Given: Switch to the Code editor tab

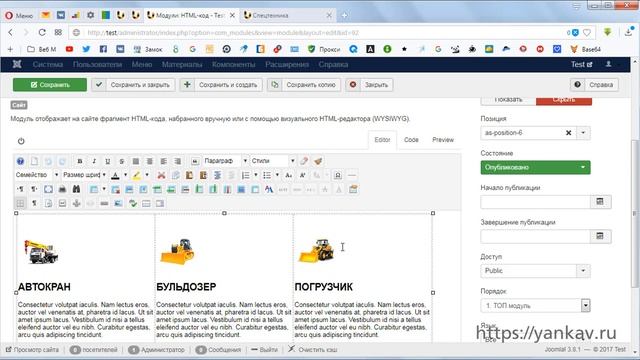Looking at the screenshot, I should tap(411, 140).
